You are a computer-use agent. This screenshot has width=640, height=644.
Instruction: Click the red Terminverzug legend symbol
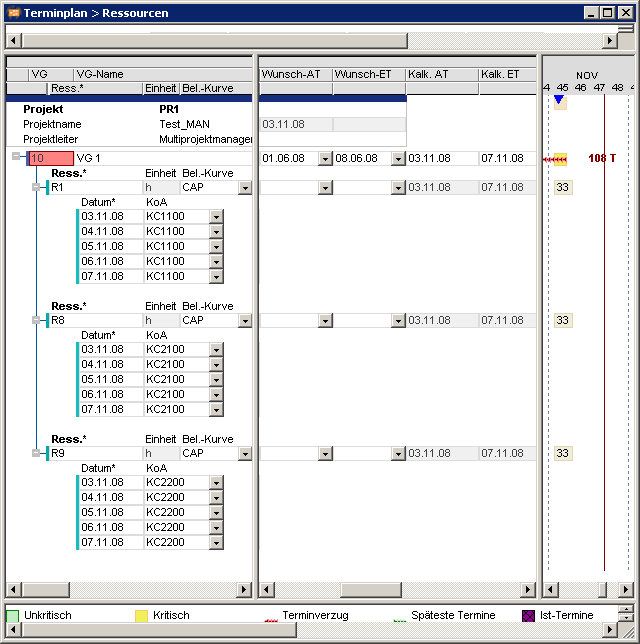(x=271, y=620)
